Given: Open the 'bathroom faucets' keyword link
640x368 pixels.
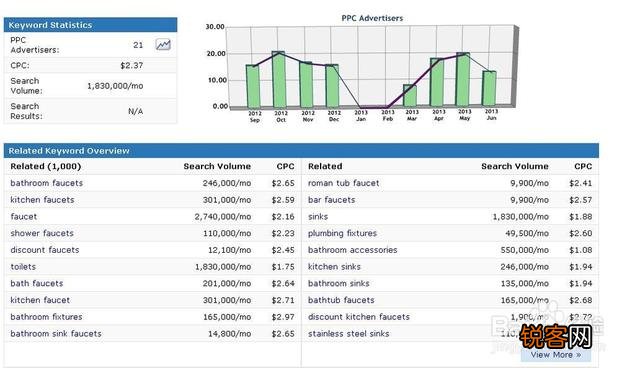Looking at the screenshot, I should [47, 183].
